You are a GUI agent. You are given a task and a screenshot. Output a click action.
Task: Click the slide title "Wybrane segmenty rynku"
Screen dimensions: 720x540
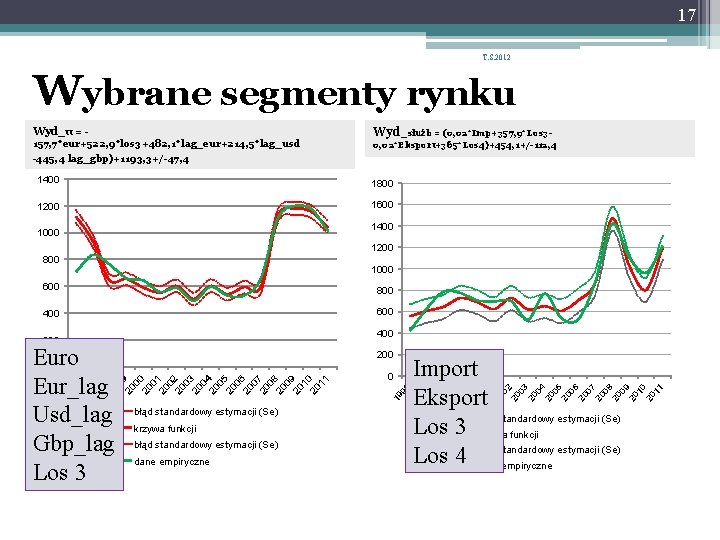click(274, 92)
